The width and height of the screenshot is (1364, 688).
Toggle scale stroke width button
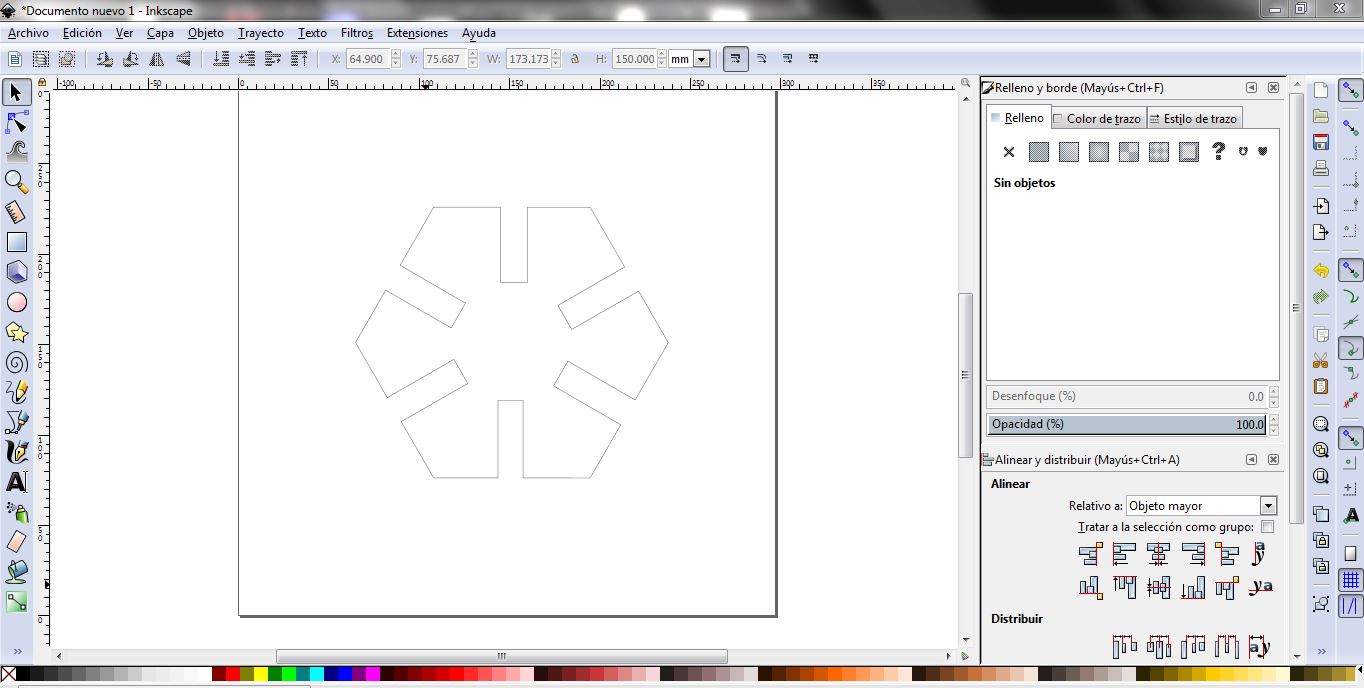[736, 59]
